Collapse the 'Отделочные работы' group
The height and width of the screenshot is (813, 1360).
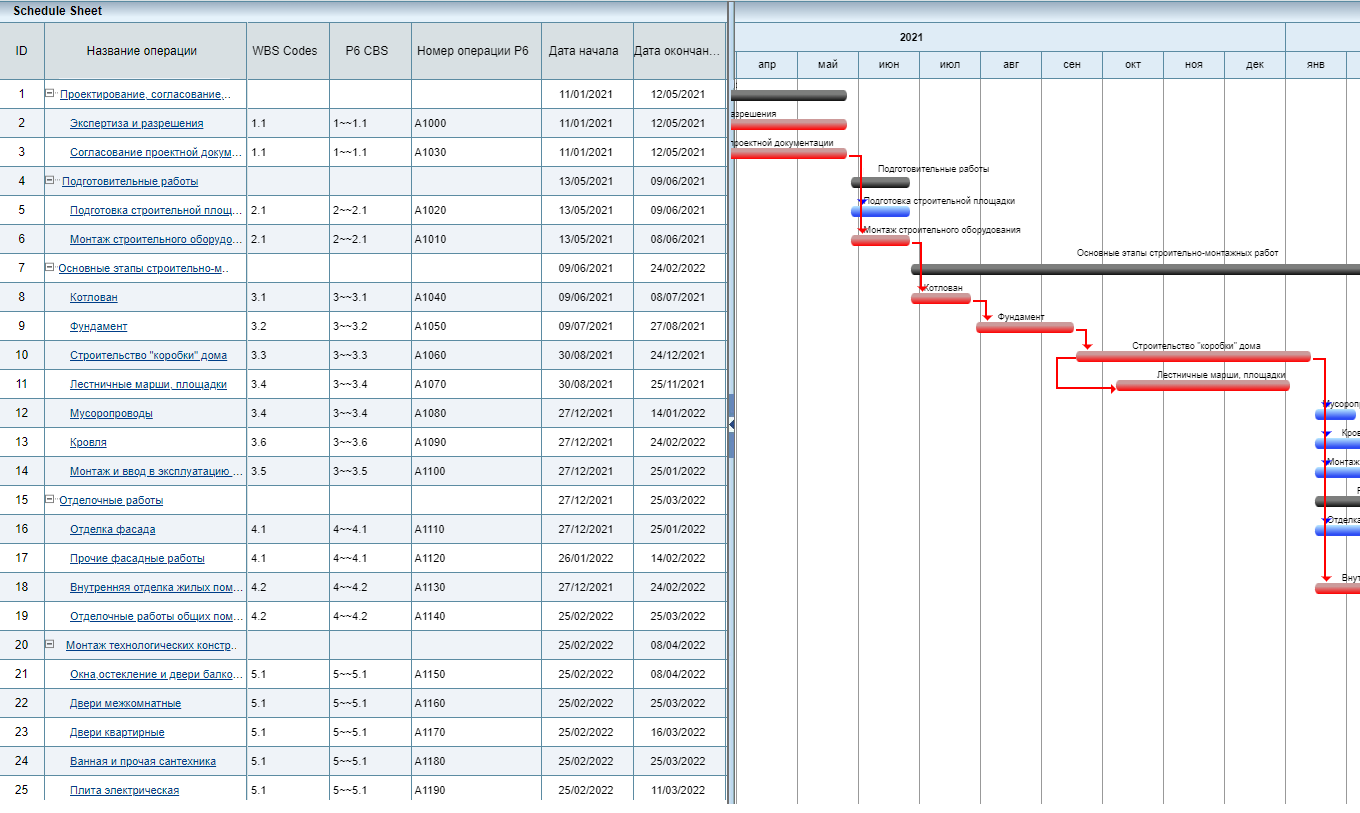click(49, 500)
